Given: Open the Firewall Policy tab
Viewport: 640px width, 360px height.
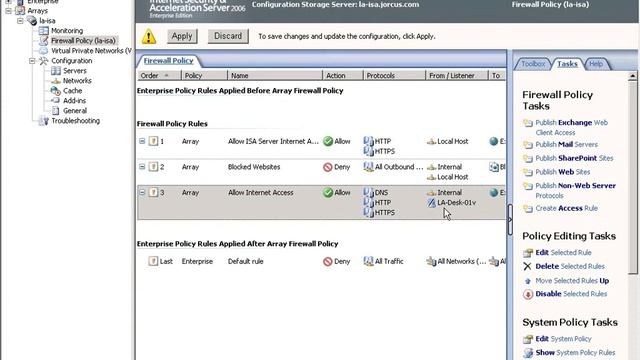Looking at the screenshot, I should (168, 61).
